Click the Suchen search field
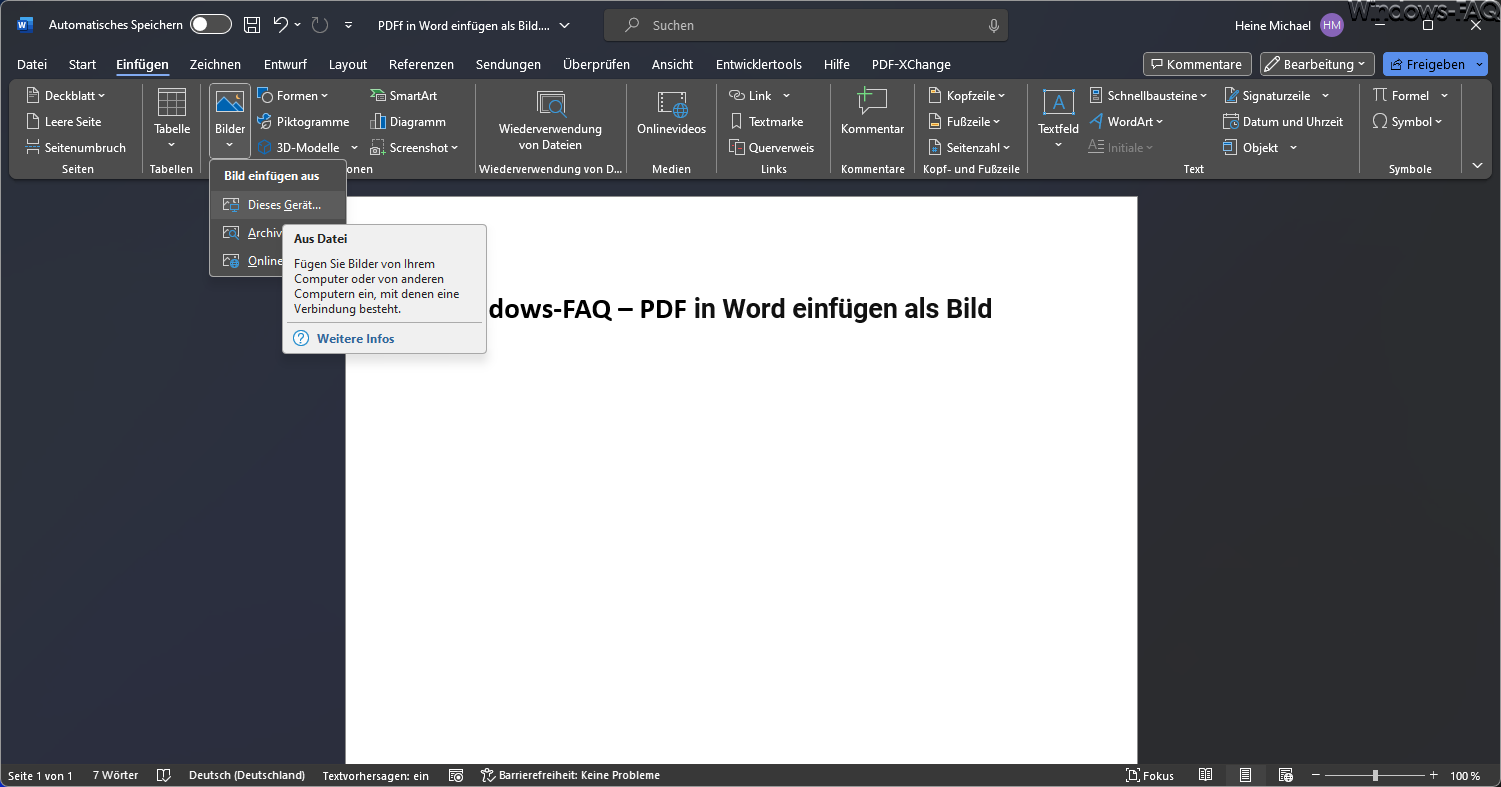The height and width of the screenshot is (787, 1501). (806, 25)
